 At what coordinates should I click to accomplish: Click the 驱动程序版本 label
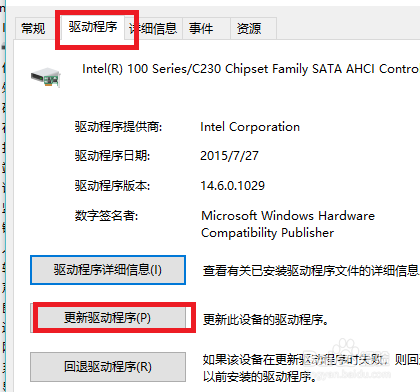pyautogui.click(x=112, y=186)
